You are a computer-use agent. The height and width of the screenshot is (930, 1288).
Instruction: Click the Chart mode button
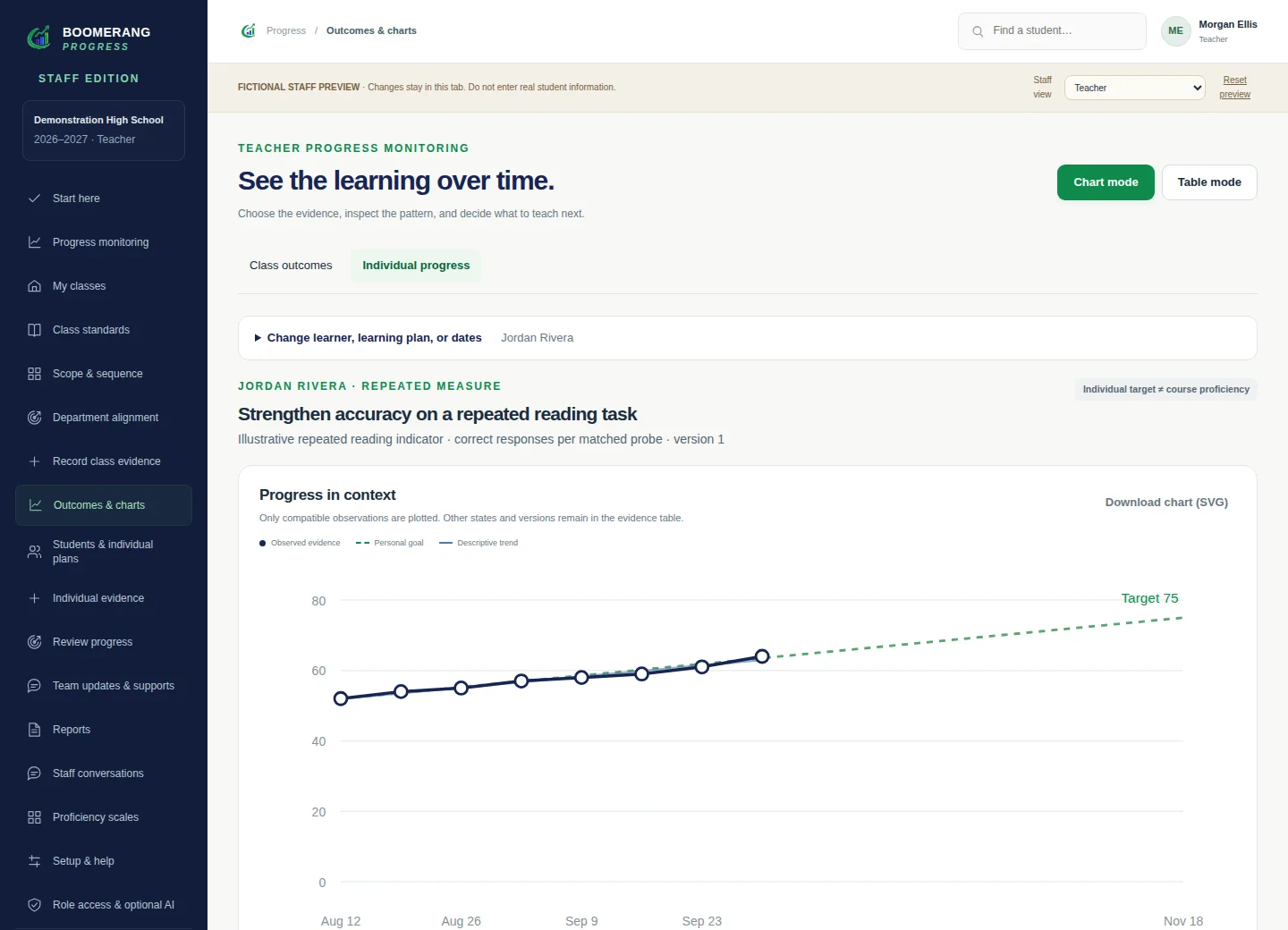tap(1106, 182)
